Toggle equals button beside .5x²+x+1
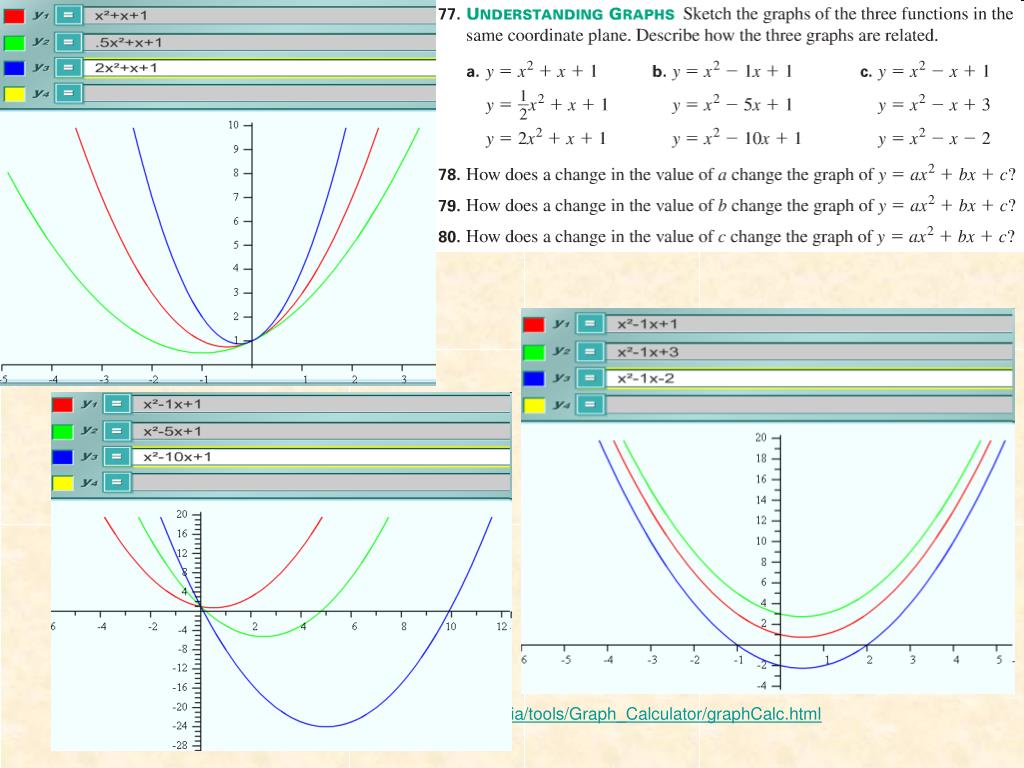 point(68,42)
